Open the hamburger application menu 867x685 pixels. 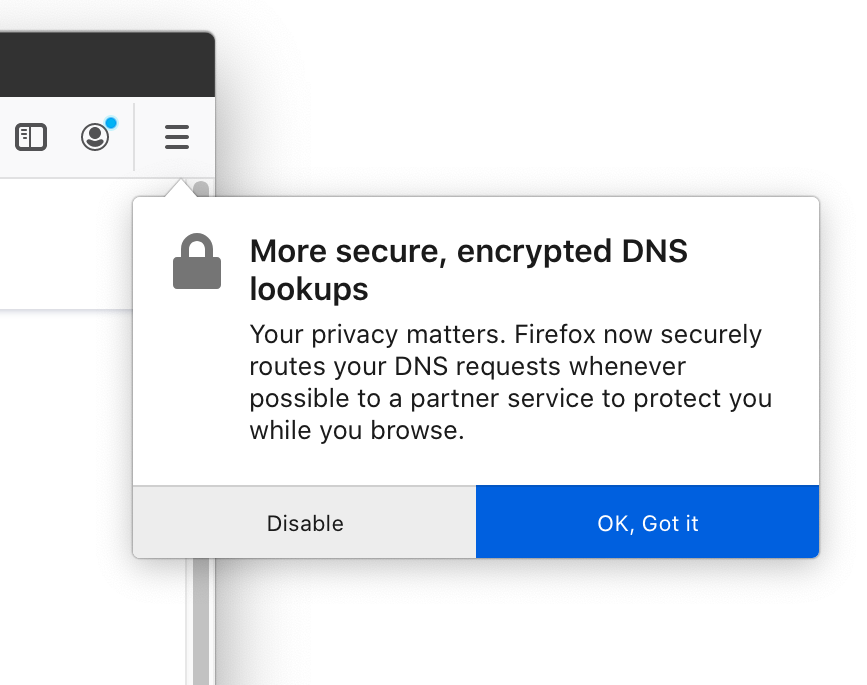[x=177, y=137]
